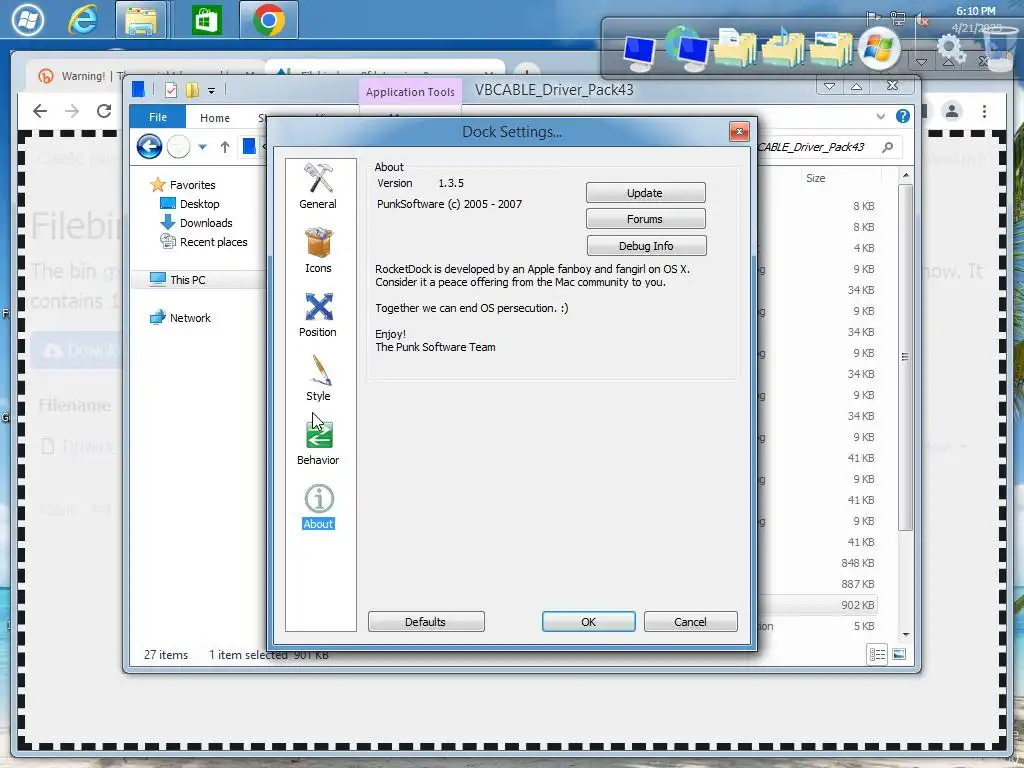The height and width of the screenshot is (768, 1024).
Task: Switch to Chrome from the taskbar
Action: 268,20
